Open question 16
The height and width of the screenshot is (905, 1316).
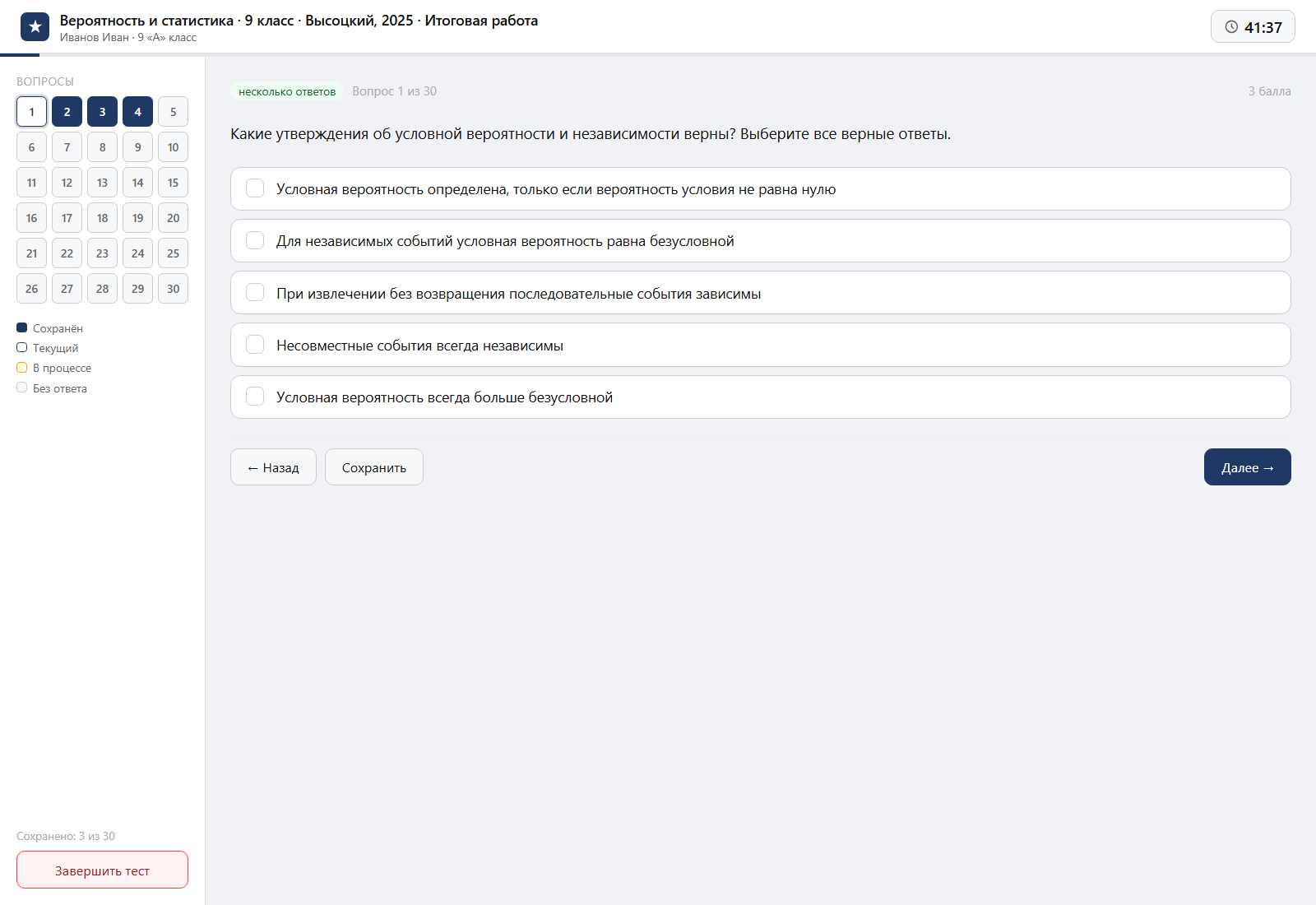[x=31, y=218]
